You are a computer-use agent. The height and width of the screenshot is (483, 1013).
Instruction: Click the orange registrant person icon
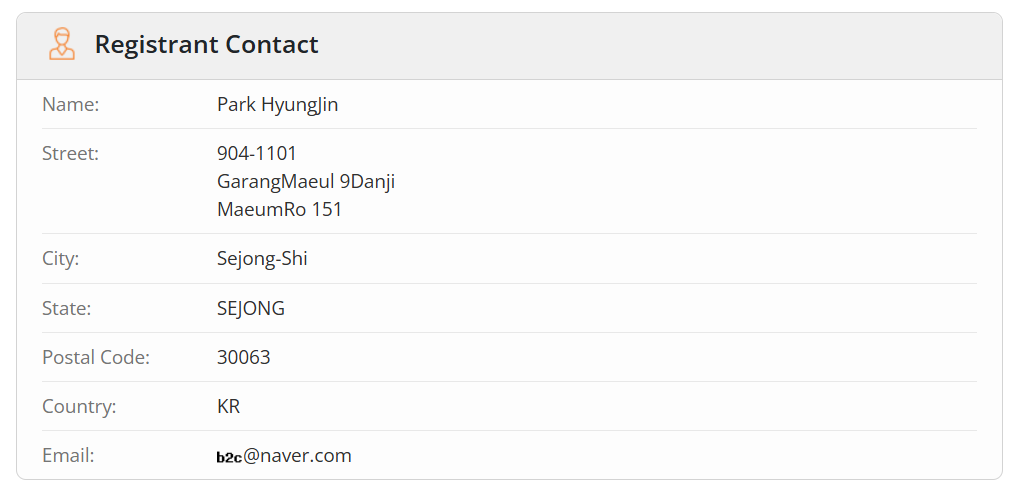tap(62, 44)
